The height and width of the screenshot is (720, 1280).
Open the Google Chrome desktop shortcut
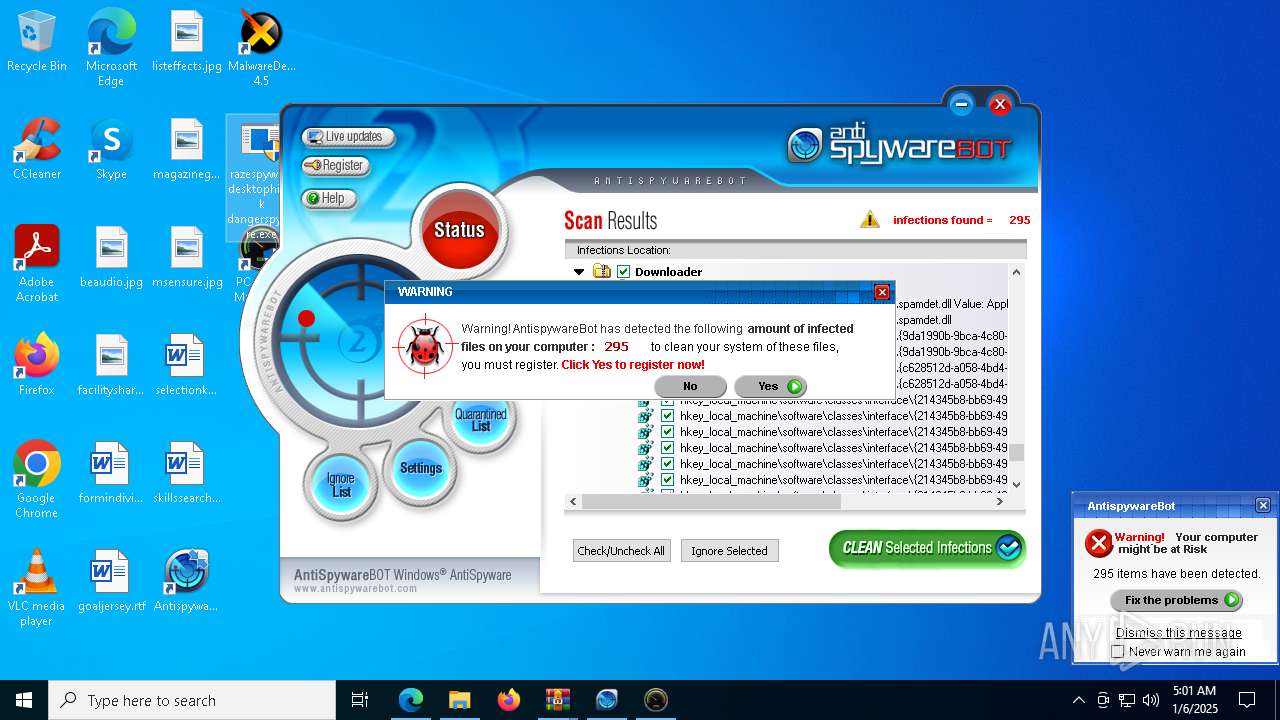pyautogui.click(x=37, y=480)
